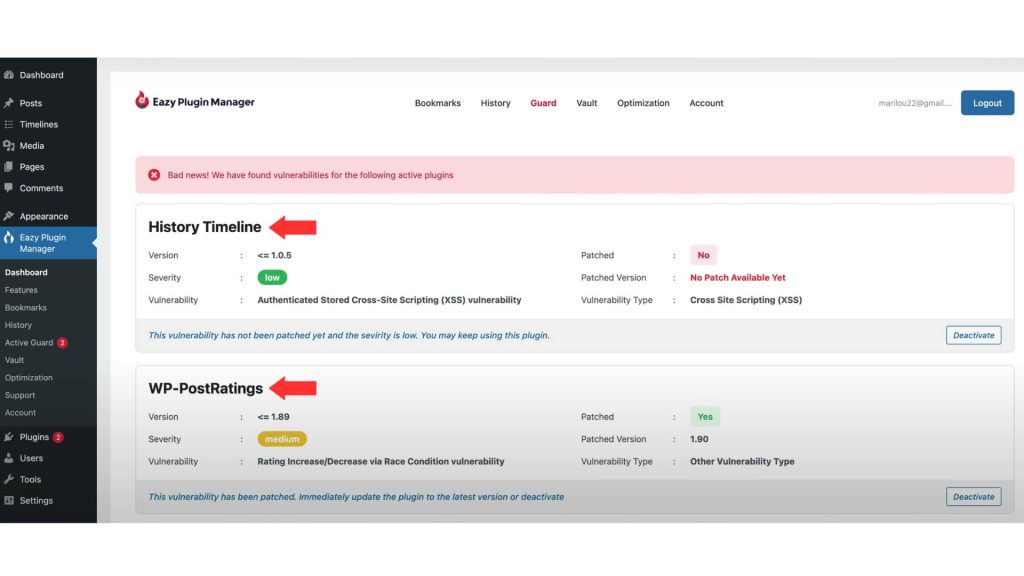This screenshot has width=1024, height=576.
Task: Click the version <= 1.89 value
Action: pos(274,417)
